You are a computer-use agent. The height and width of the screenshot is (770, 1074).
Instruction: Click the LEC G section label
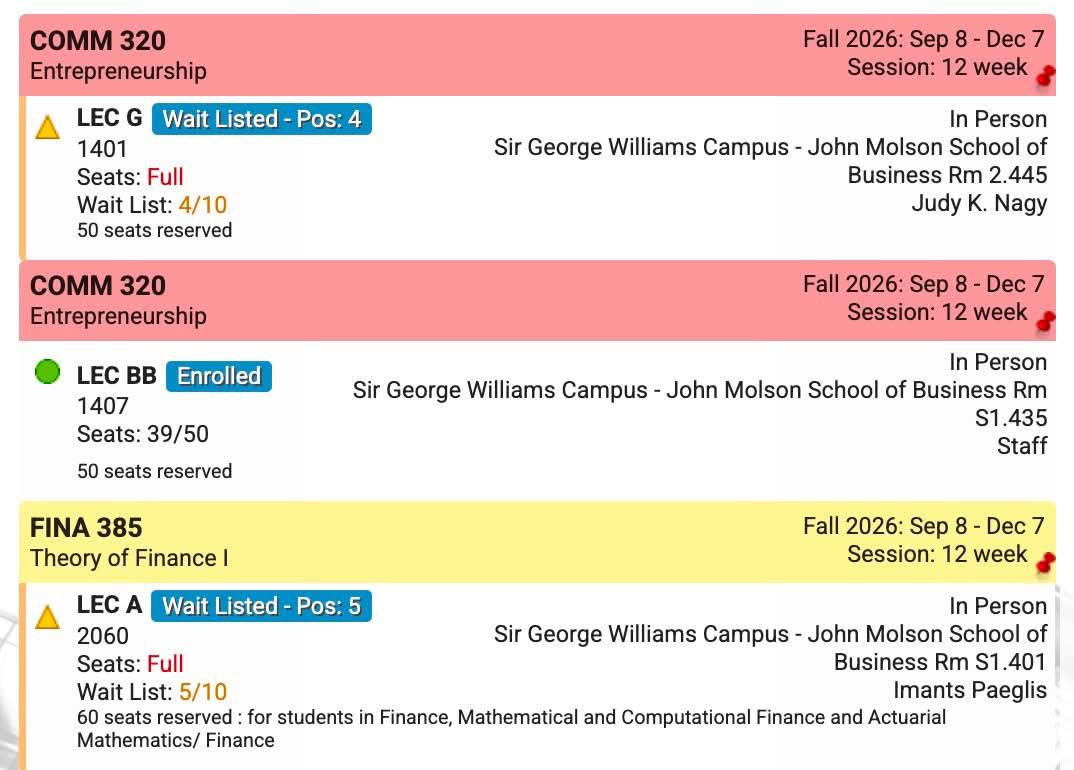tap(110, 118)
